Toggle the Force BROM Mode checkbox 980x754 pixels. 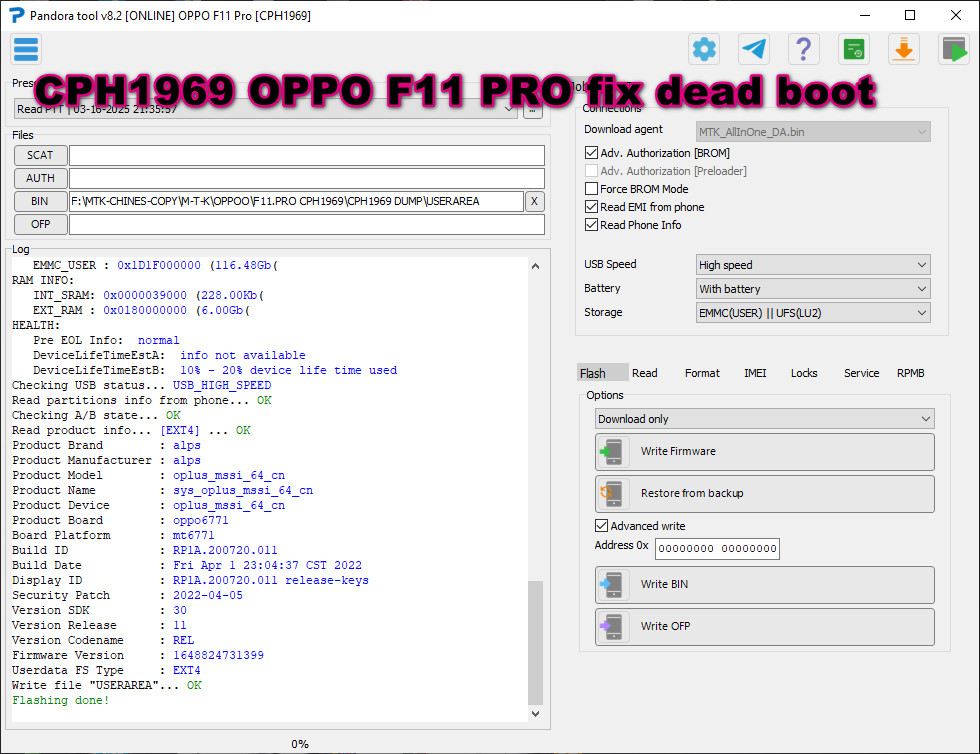click(592, 189)
